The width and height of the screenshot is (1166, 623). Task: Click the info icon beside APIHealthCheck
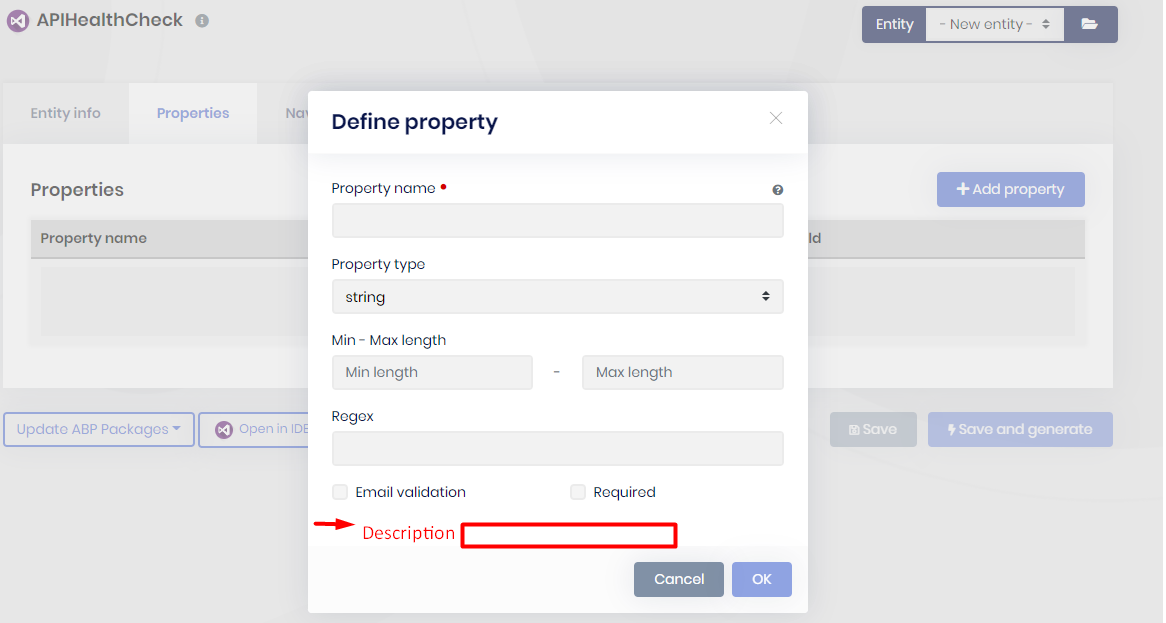coord(202,21)
